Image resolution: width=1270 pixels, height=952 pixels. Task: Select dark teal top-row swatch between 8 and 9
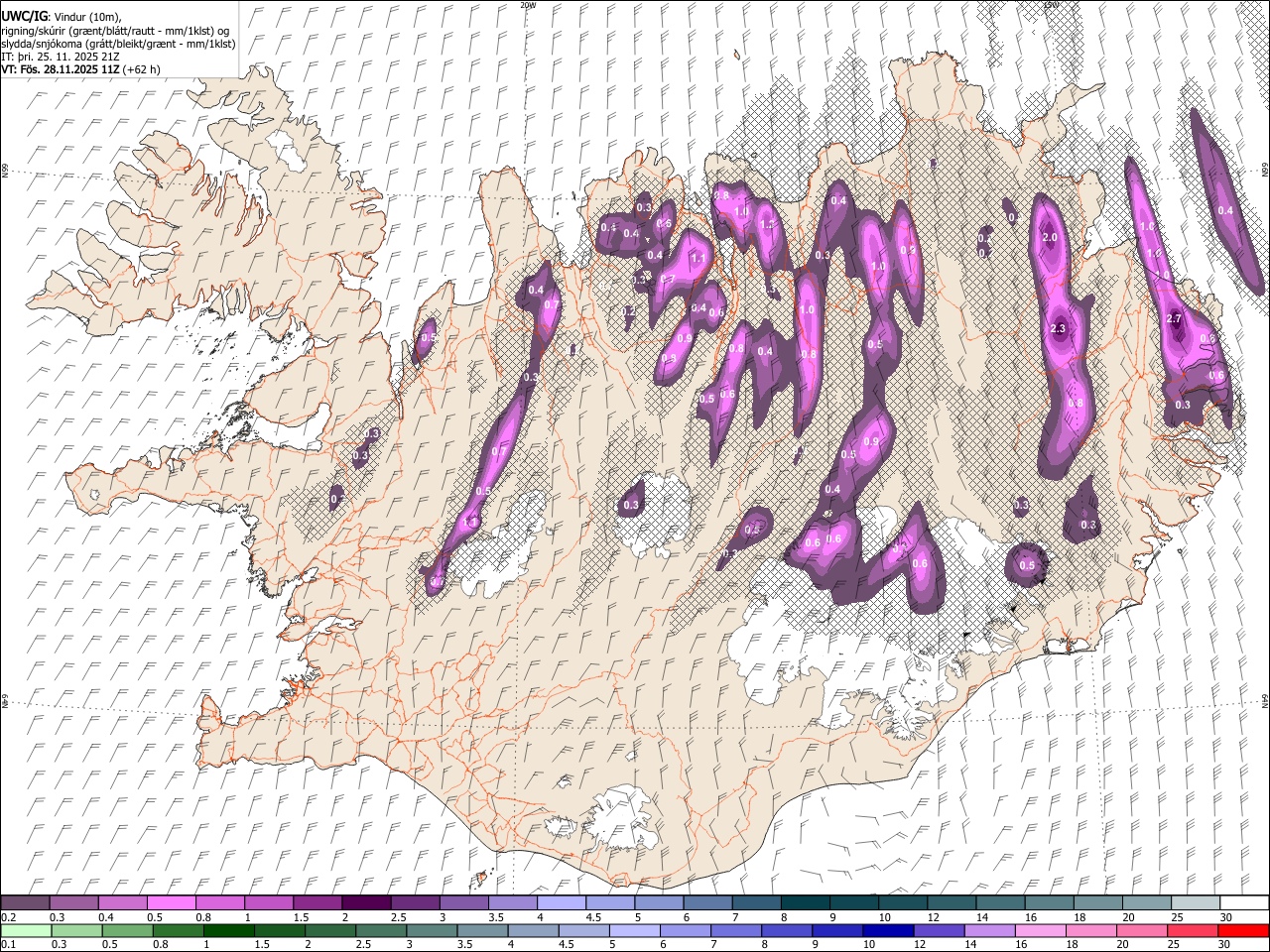pos(805,903)
